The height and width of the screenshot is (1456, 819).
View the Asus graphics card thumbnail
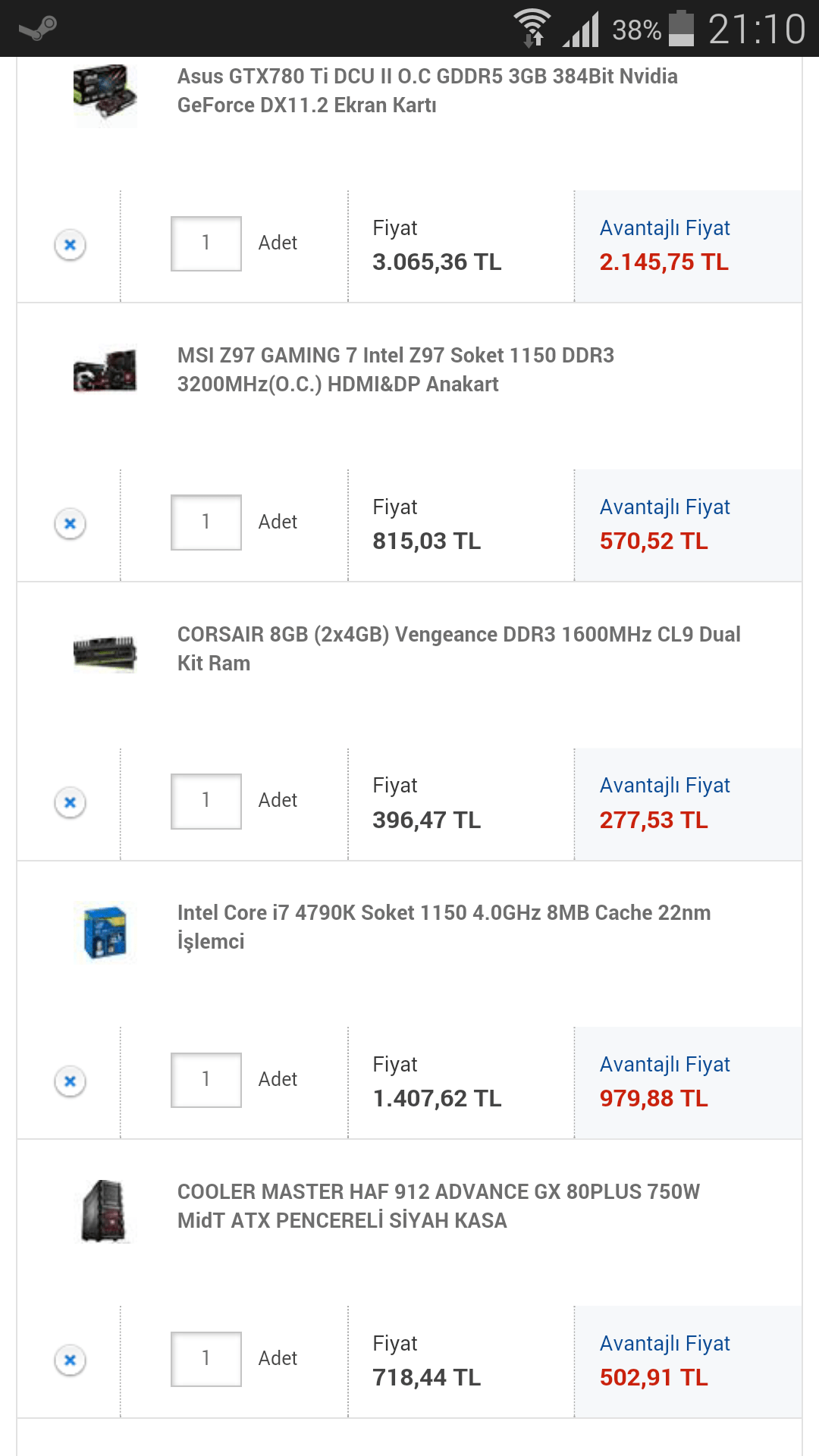point(105,94)
